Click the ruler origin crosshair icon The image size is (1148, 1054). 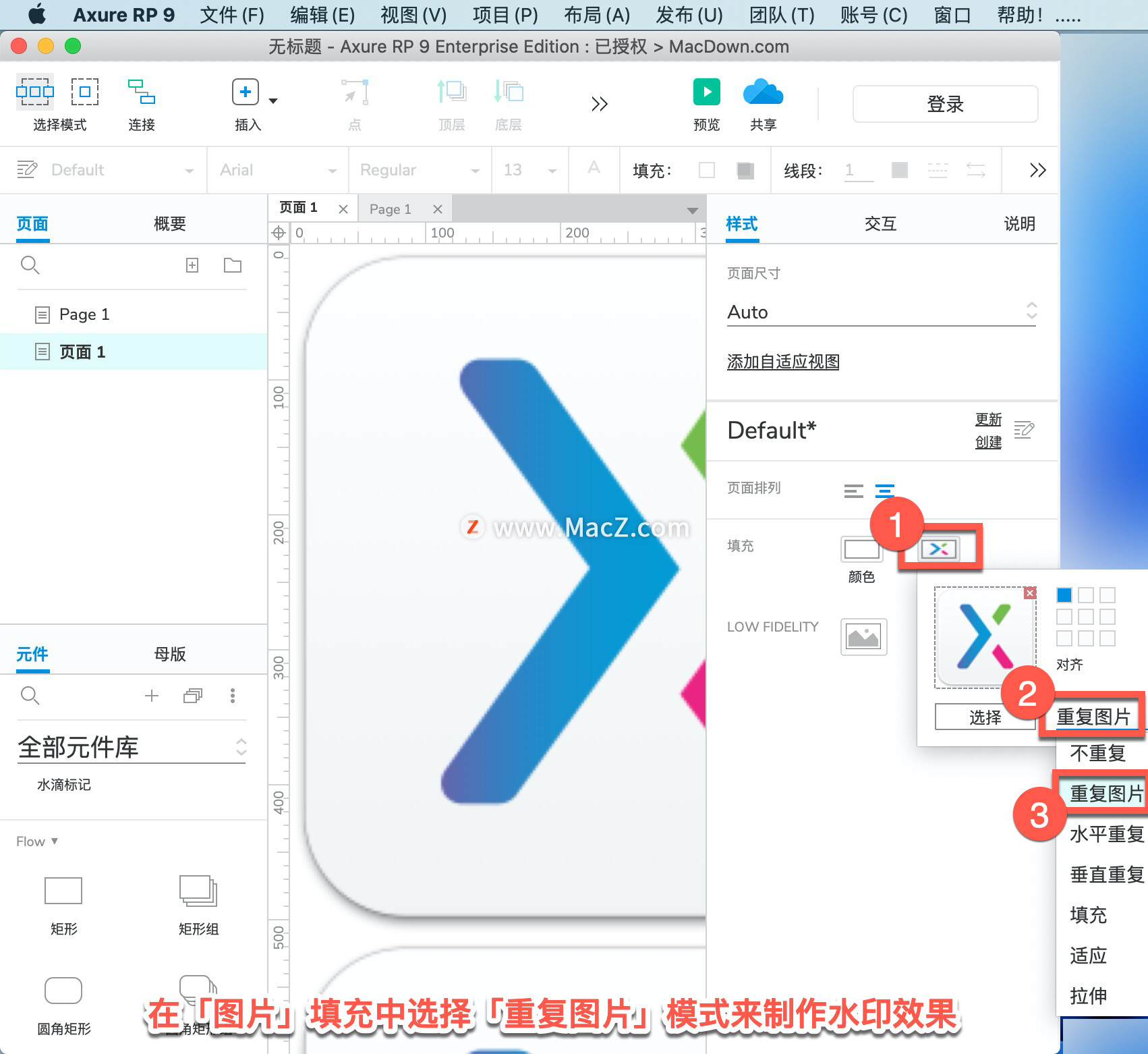tap(279, 233)
